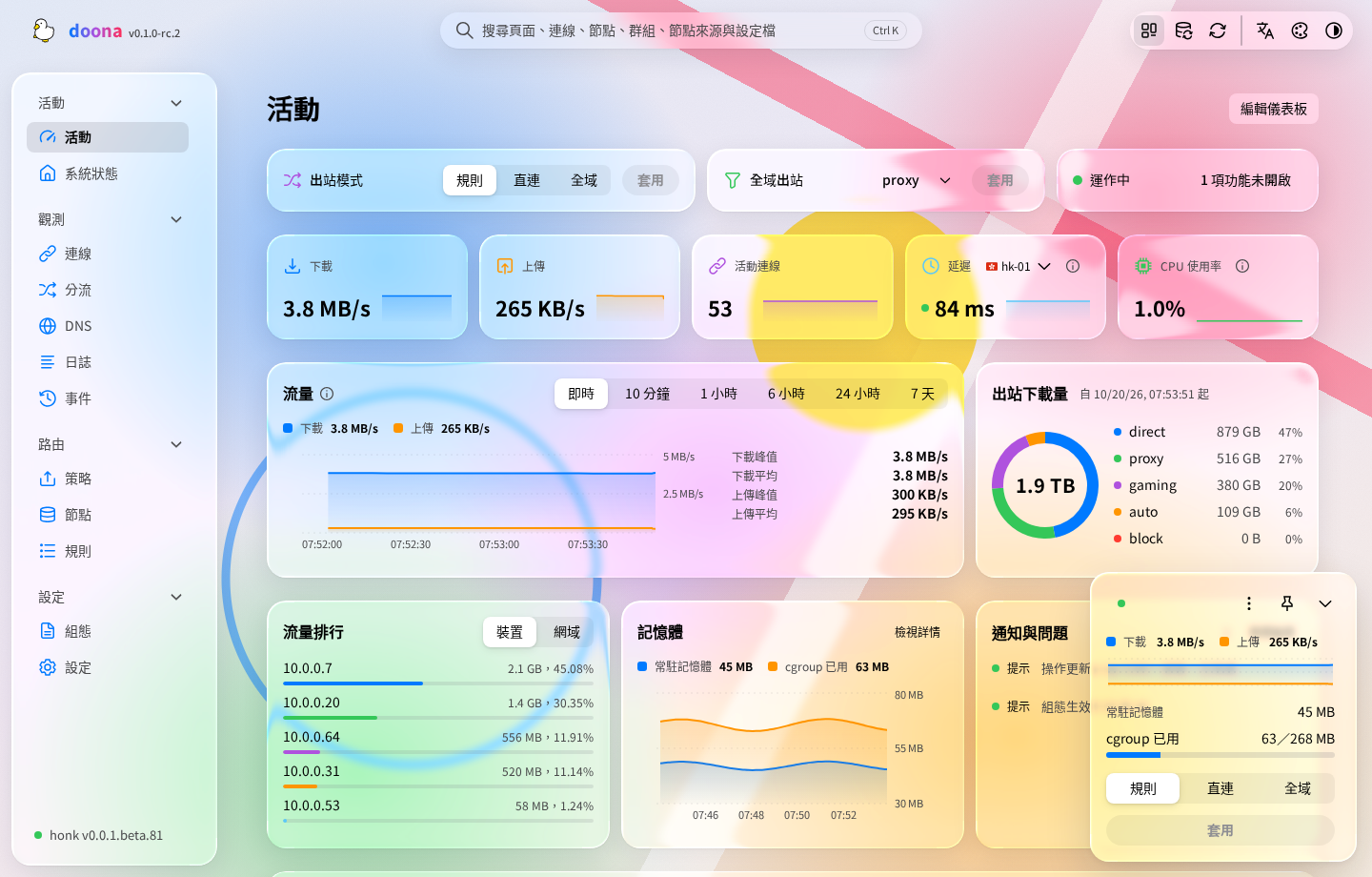Focus the search bar at top
The image size is (1372, 877).
point(681,31)
